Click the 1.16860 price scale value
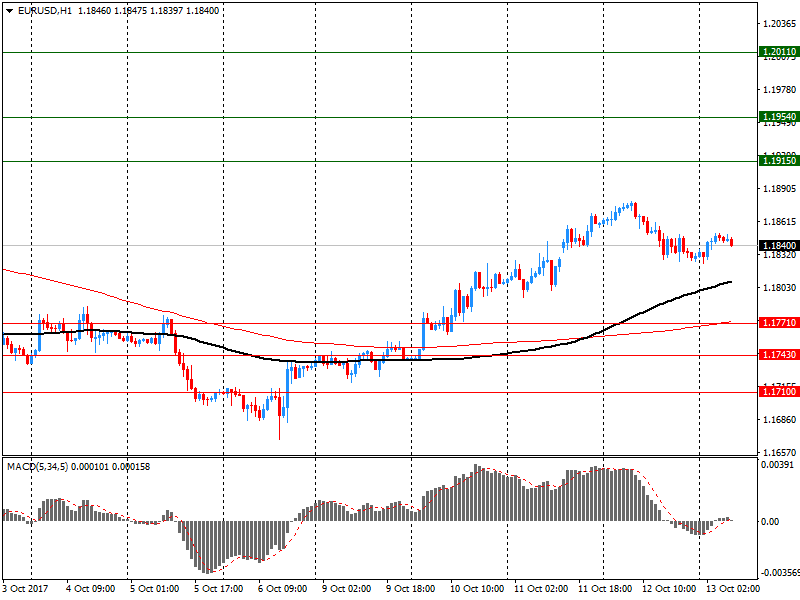The height and width of the screenshot is (600, 800). point(779,420)
